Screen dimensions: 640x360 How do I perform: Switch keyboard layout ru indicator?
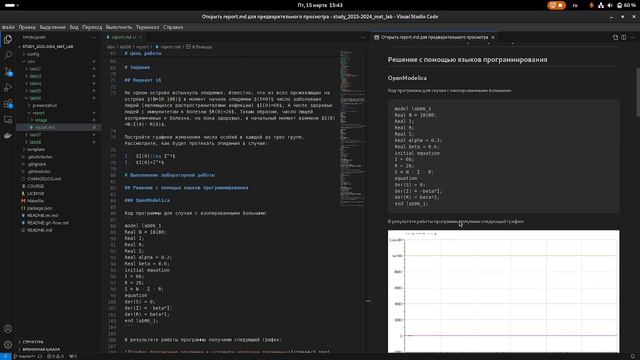[575, 5]
